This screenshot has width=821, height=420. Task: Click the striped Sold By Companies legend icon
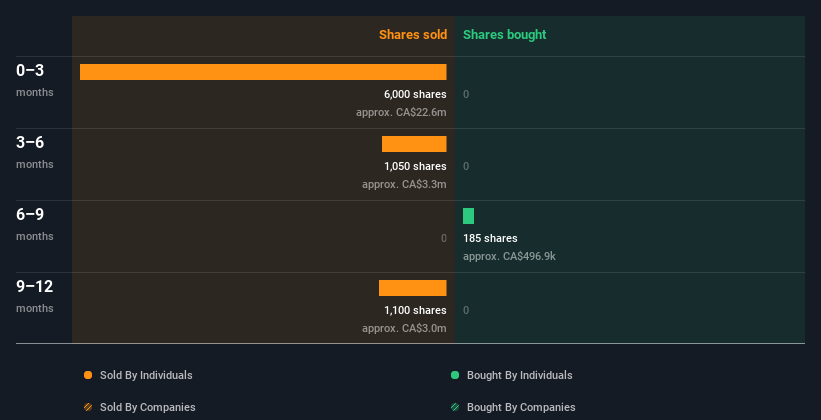pyautogui.click(x=88, y=407)
